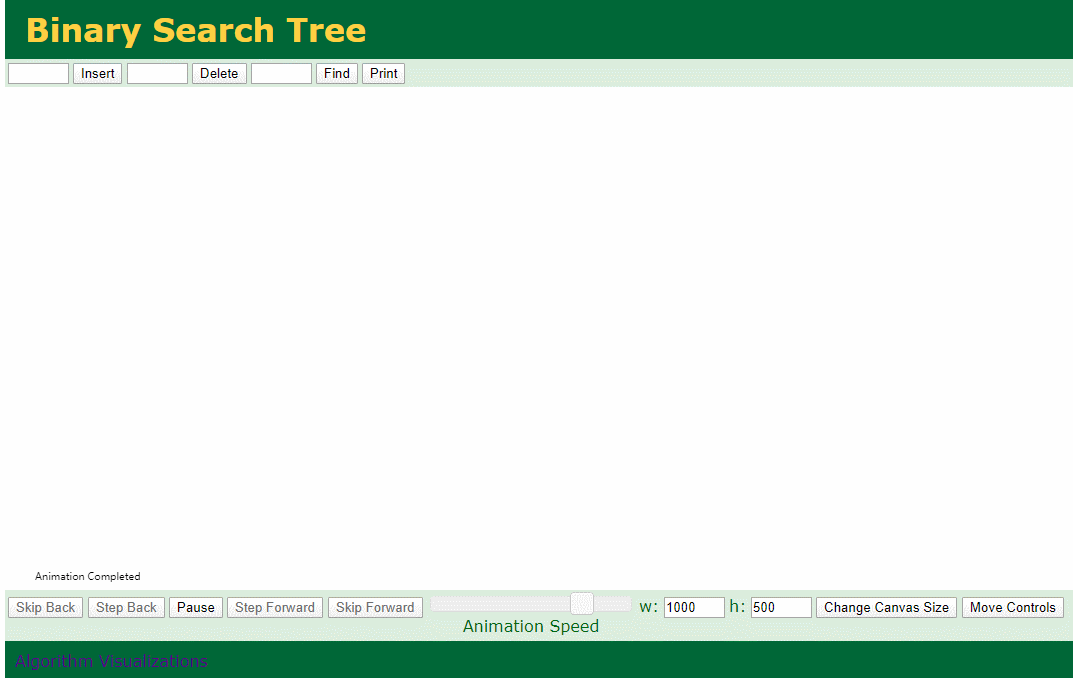Click the Insert button
This screenshot has height=678, width=1073.
[97, 74]
